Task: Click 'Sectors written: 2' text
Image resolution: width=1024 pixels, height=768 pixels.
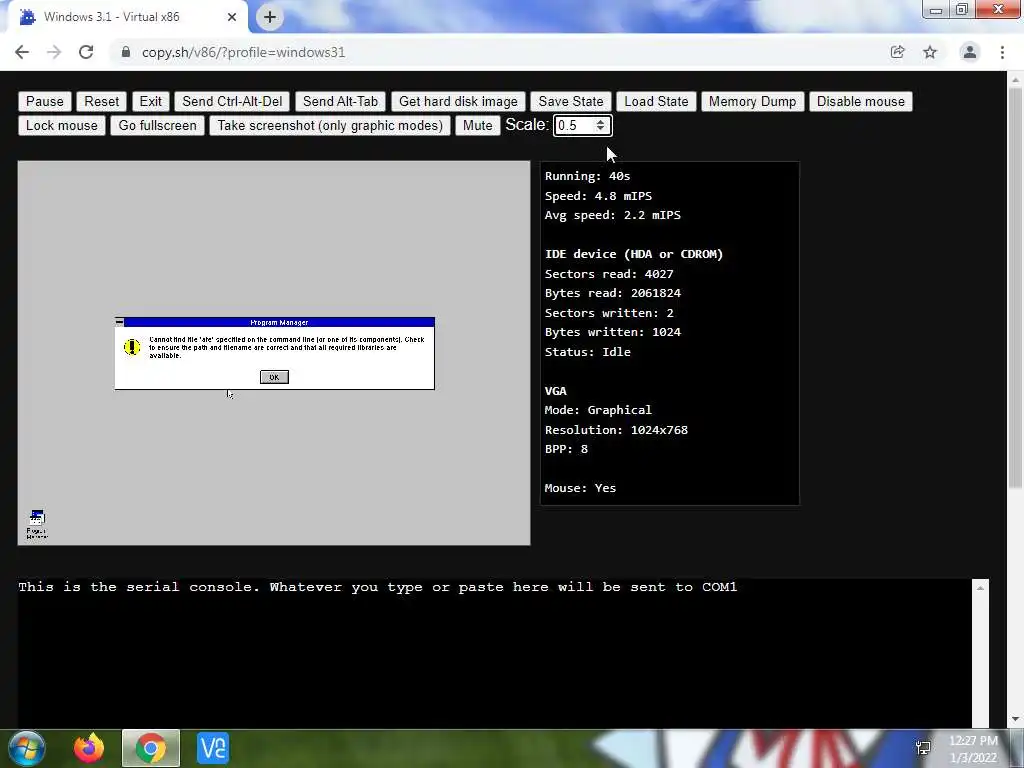Action: tap(609, 313)
